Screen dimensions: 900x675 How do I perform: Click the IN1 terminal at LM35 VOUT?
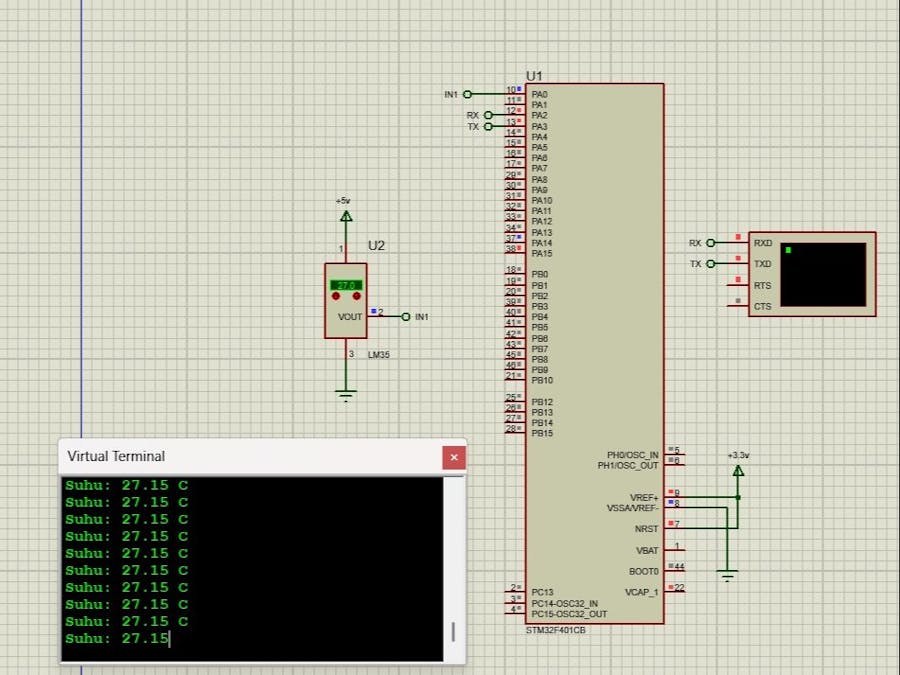406,316
